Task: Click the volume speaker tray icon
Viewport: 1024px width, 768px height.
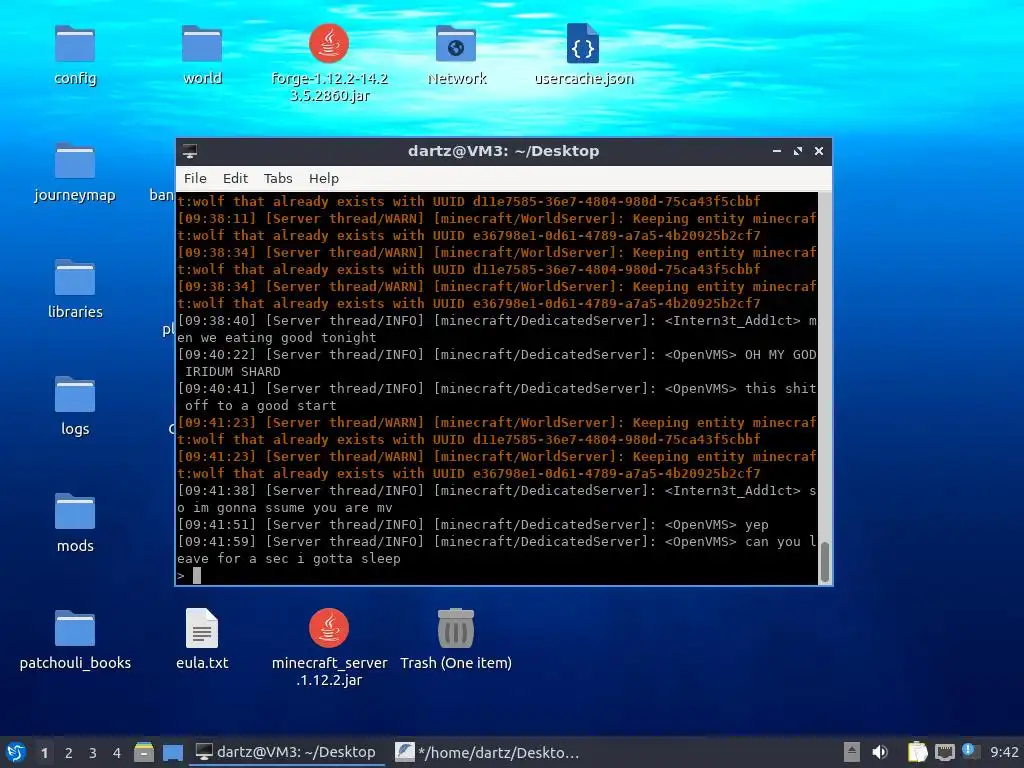Action: coord(880,752)
